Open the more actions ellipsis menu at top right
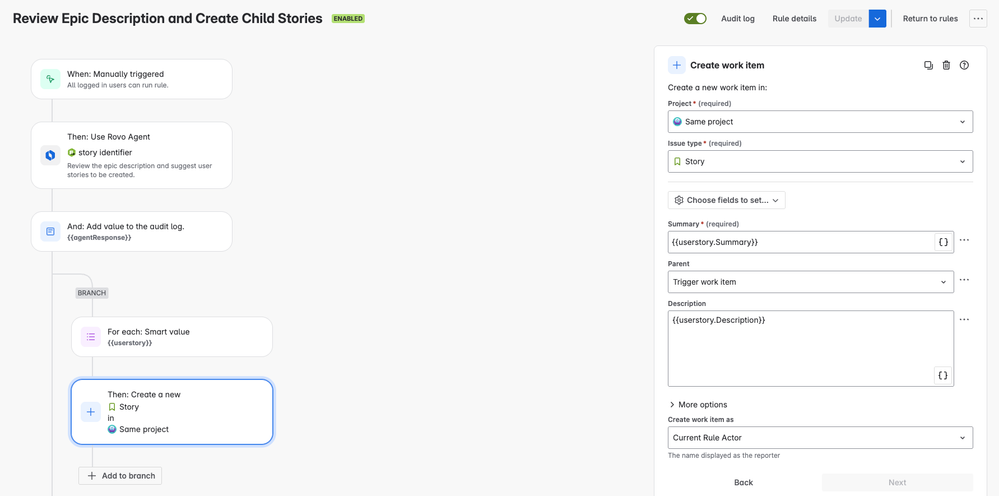Viewport: 999px width, 496px height. coord(977,18)
